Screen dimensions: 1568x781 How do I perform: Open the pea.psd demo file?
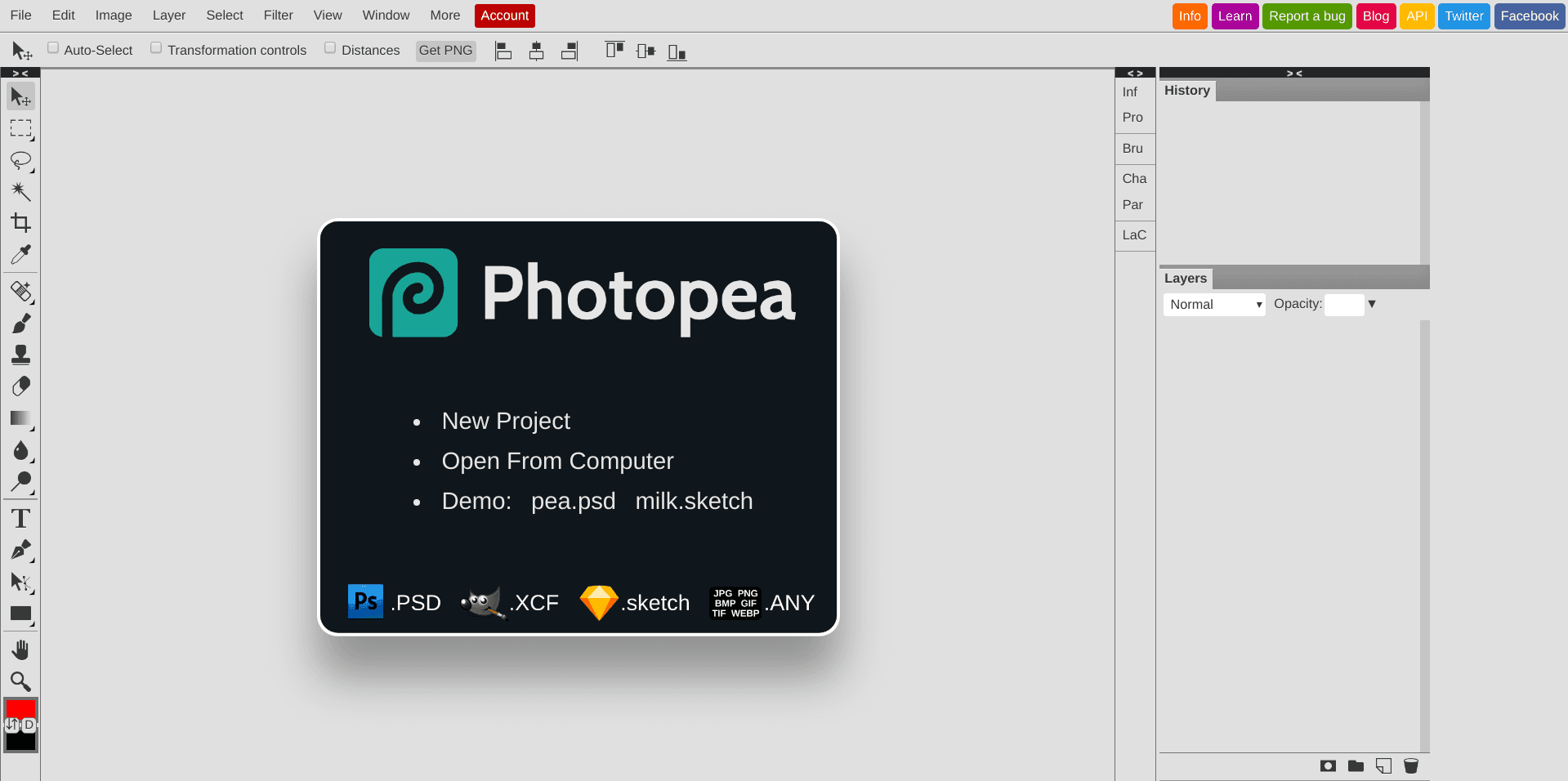point(574,501)
